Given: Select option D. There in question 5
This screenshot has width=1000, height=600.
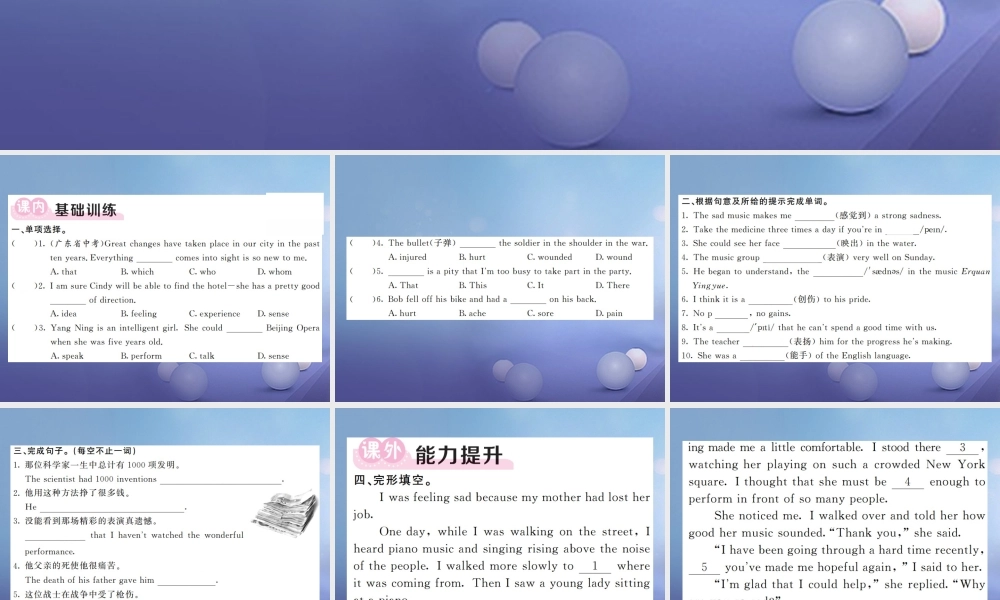Looking at the screenshot, I should (612, 285).
